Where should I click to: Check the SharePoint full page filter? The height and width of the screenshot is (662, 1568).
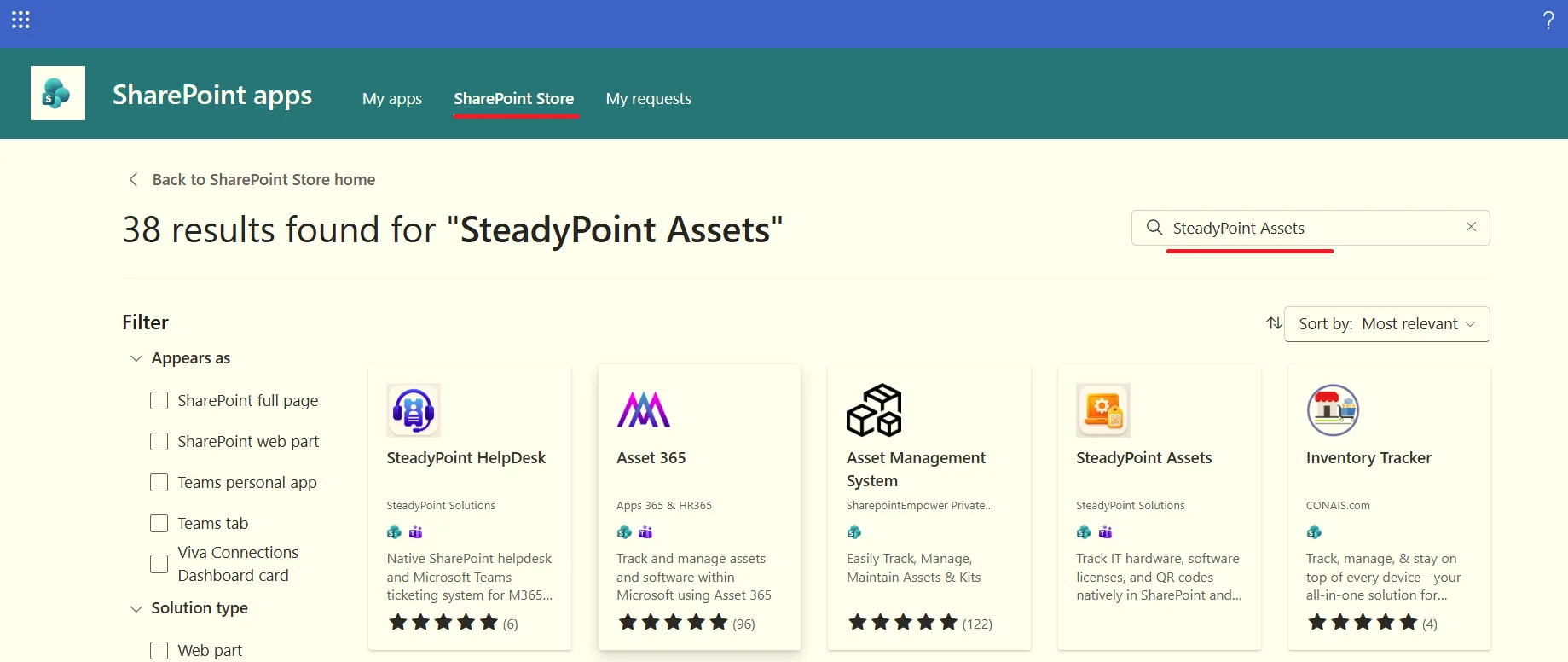coord(159,401)
